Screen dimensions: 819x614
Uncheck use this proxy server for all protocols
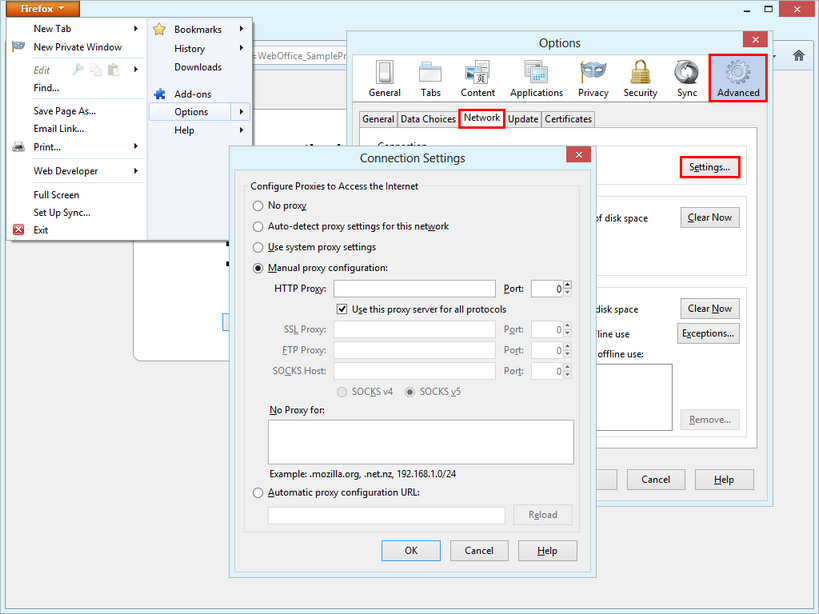pyautogui.click(x=342, y=308)
